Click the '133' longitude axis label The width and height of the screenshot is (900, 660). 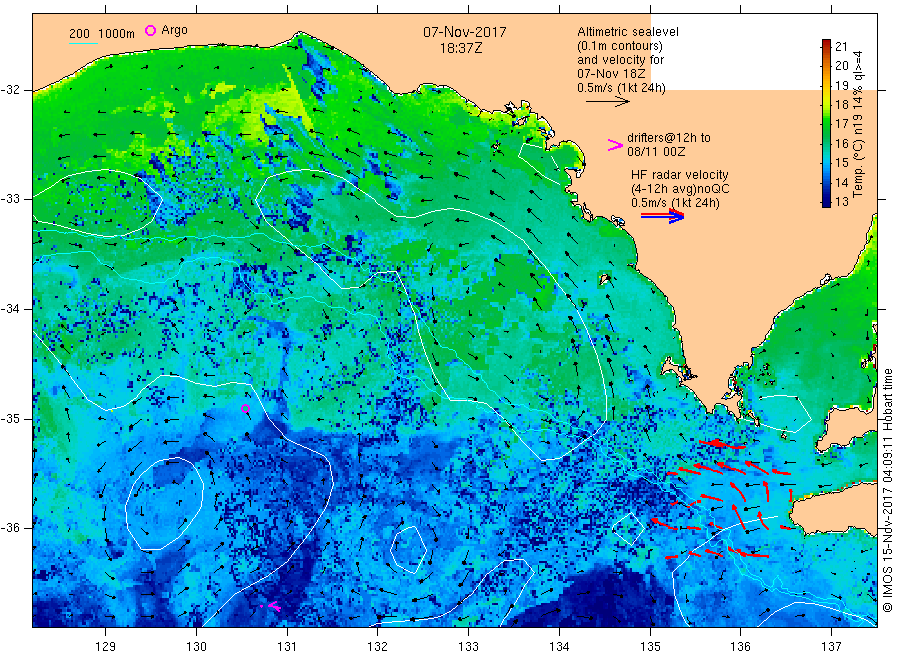pos(468,647)
